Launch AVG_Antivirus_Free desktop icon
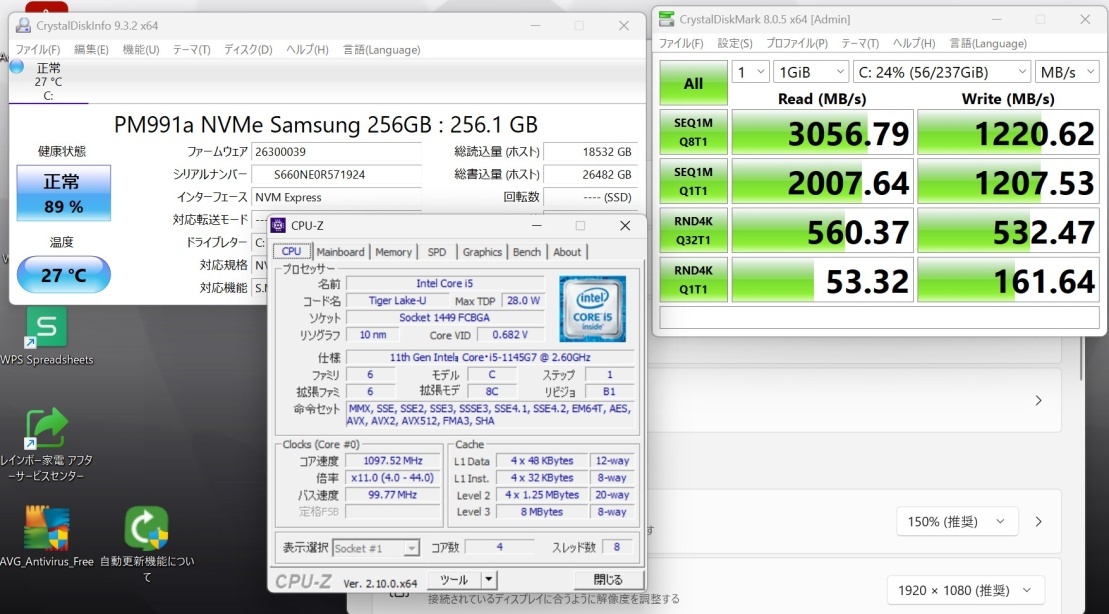This screenshot has height=614, width=1109. [47, 537]
